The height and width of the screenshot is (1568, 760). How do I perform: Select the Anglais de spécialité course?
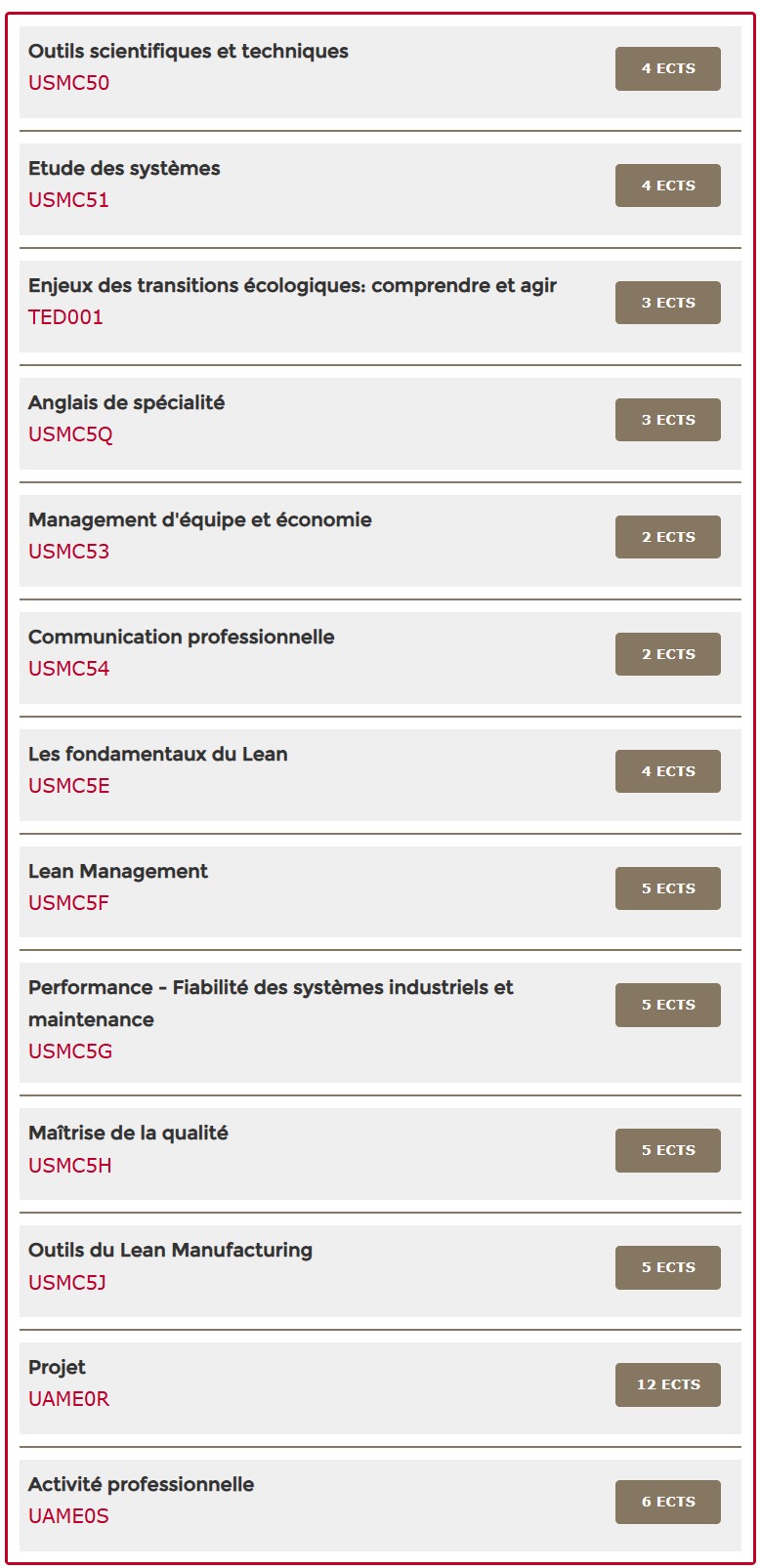tap(126, 403)
